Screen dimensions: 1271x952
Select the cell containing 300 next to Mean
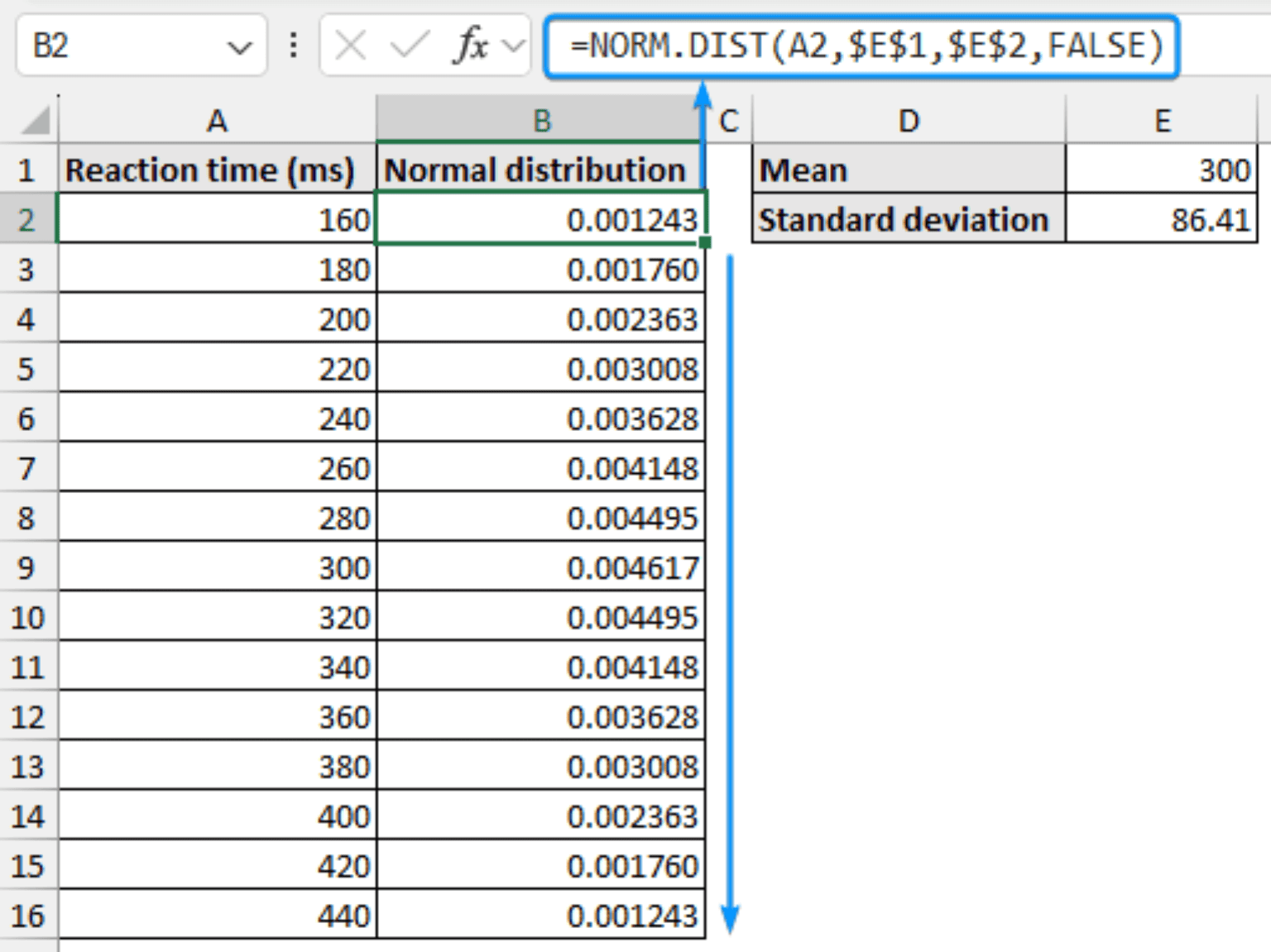tap(1163, 170)
